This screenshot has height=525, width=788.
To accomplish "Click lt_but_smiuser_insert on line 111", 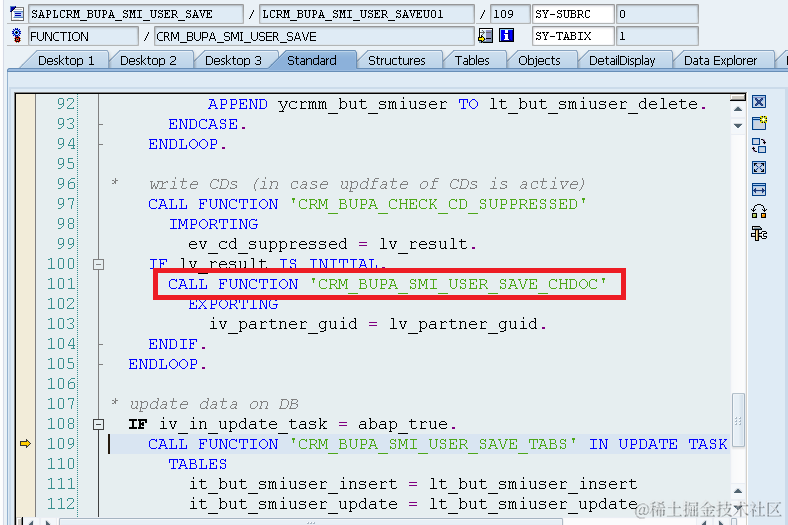I will tap(533, 484).
